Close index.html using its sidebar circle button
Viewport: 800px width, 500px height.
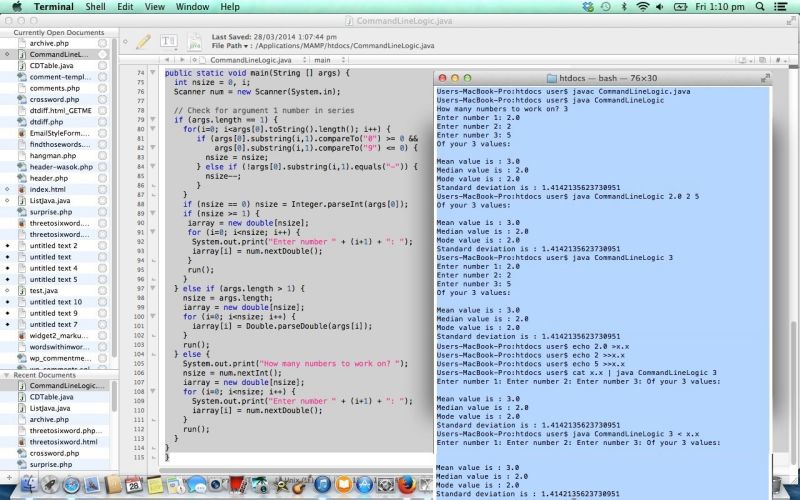103,189
